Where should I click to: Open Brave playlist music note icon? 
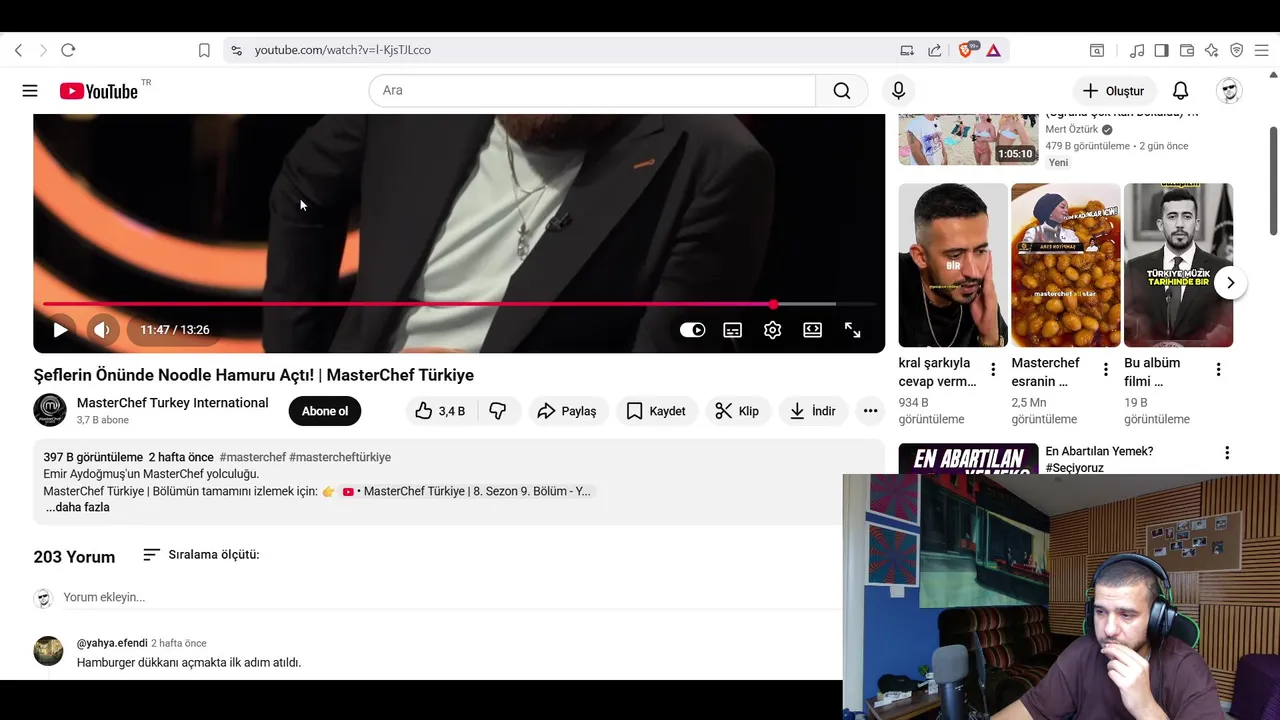[x=1137, y=50]
